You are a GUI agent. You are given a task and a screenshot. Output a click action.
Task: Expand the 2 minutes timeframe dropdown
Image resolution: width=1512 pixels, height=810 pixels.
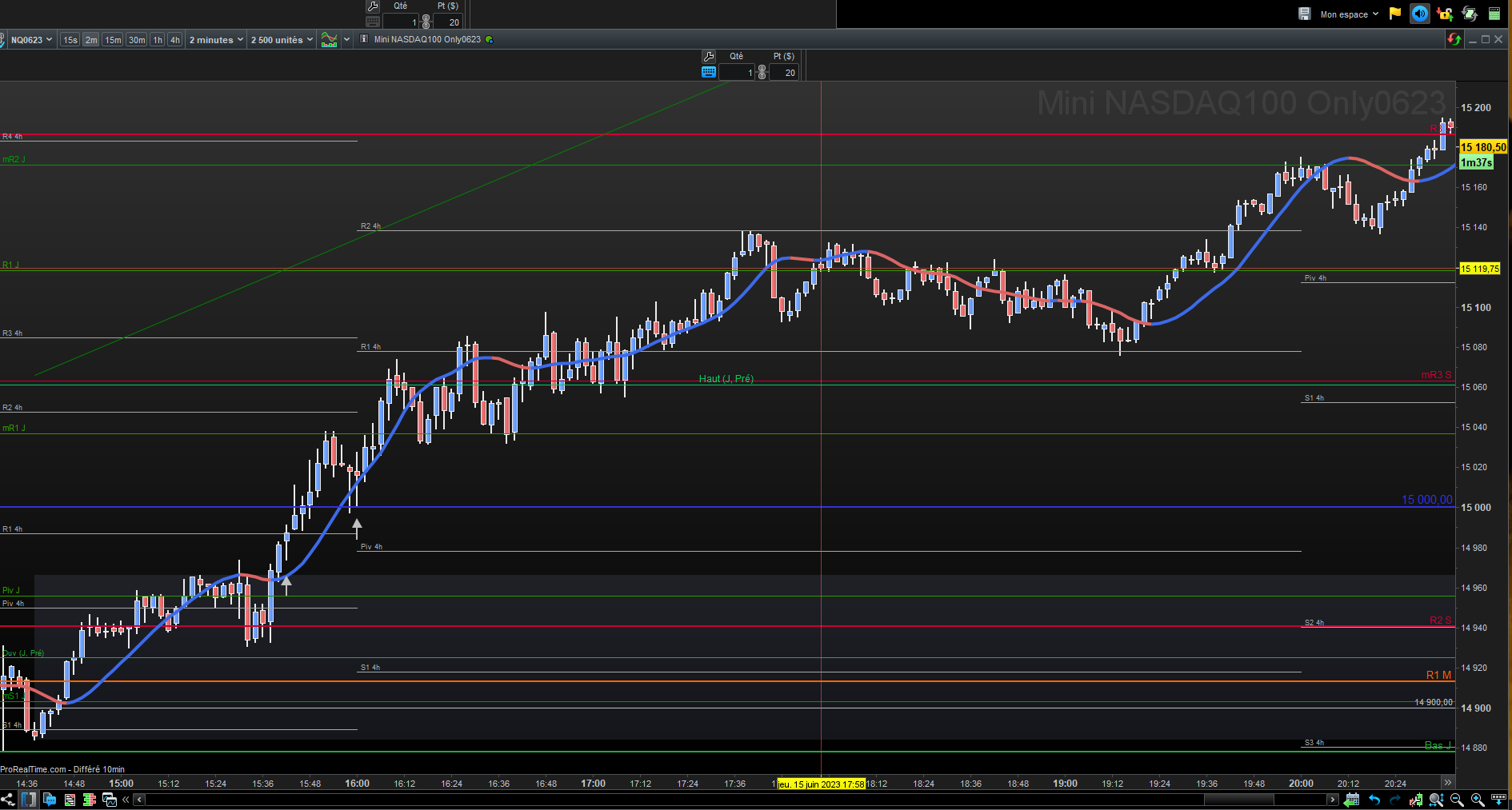point(216,39)
